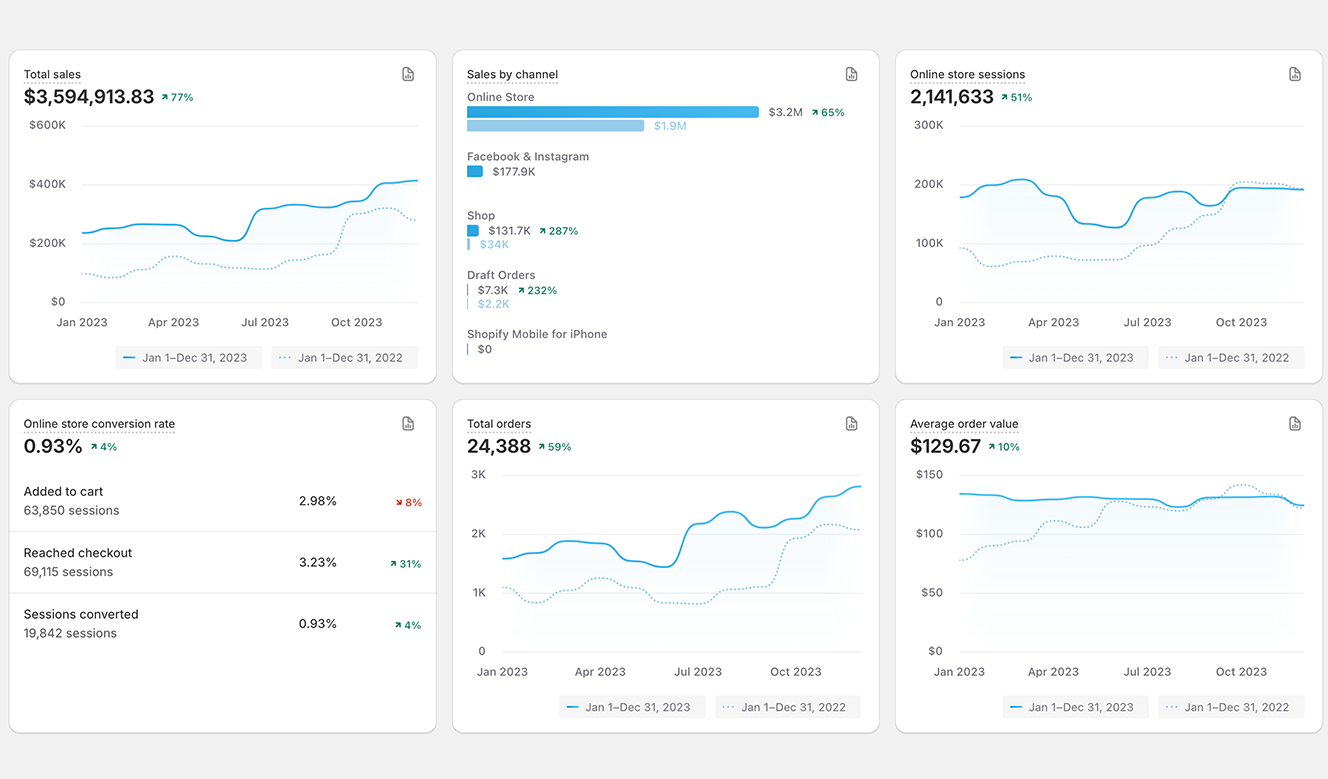1328x779 pixels.
Task: Open the Total orders report icon
Action: click(851, 424)
